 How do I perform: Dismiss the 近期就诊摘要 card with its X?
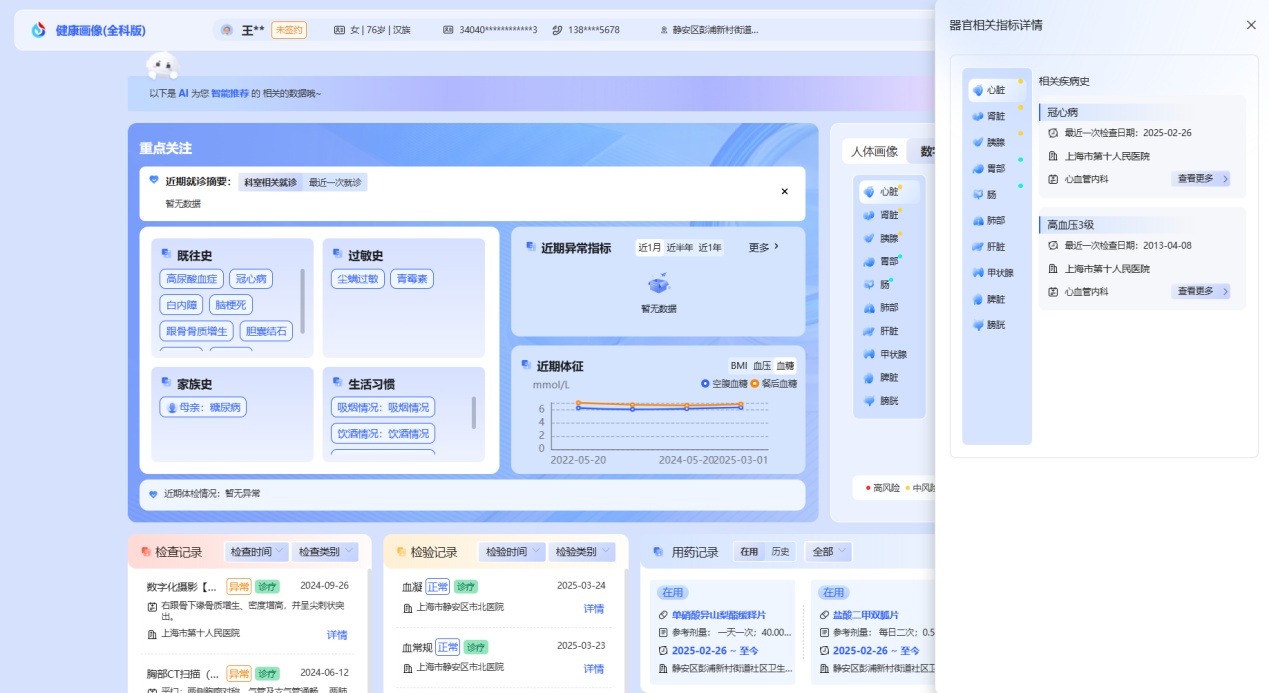tap(784, 191)
